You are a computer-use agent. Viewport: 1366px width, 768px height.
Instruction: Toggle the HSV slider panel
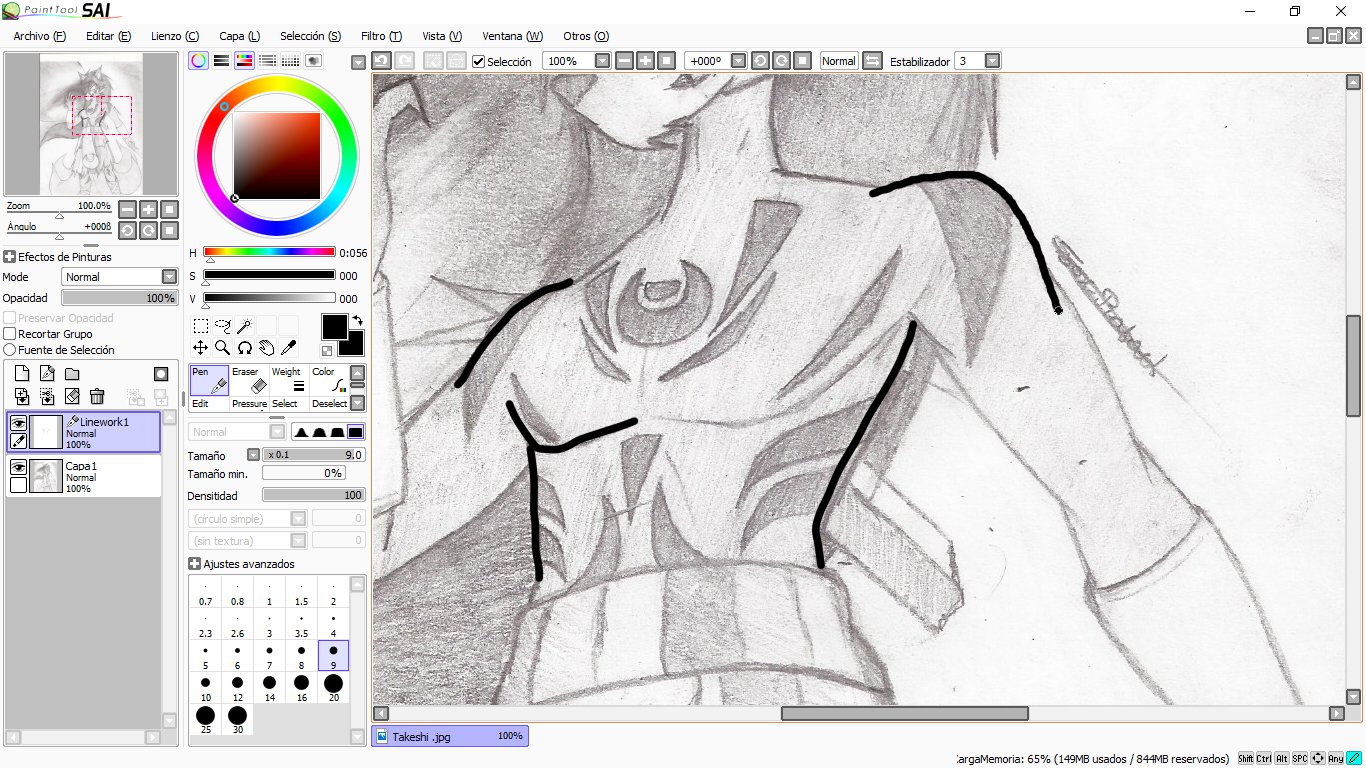pyautogui.click(x=244, y=61)
